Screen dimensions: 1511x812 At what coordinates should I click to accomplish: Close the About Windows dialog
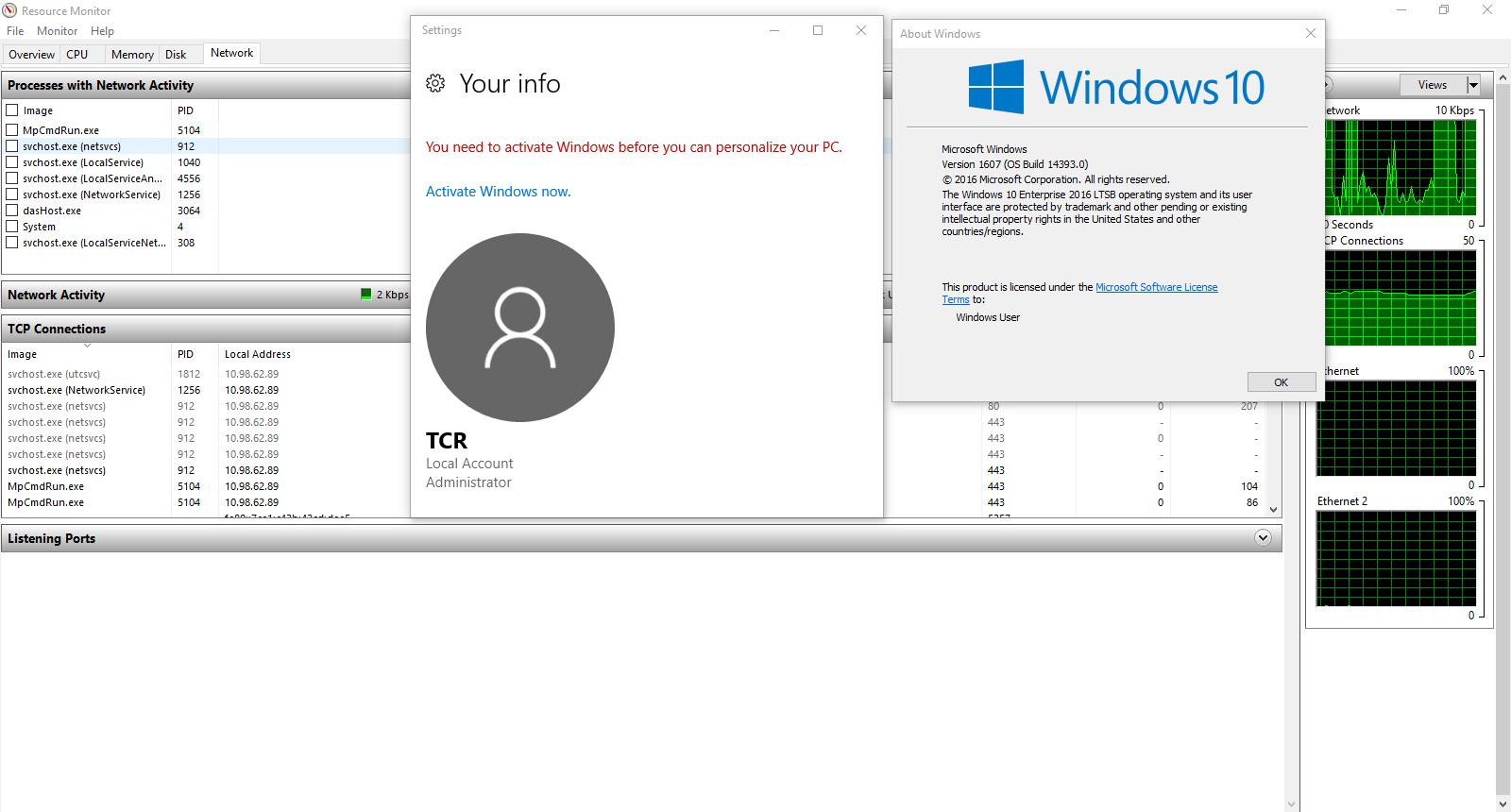[1311, 33]
